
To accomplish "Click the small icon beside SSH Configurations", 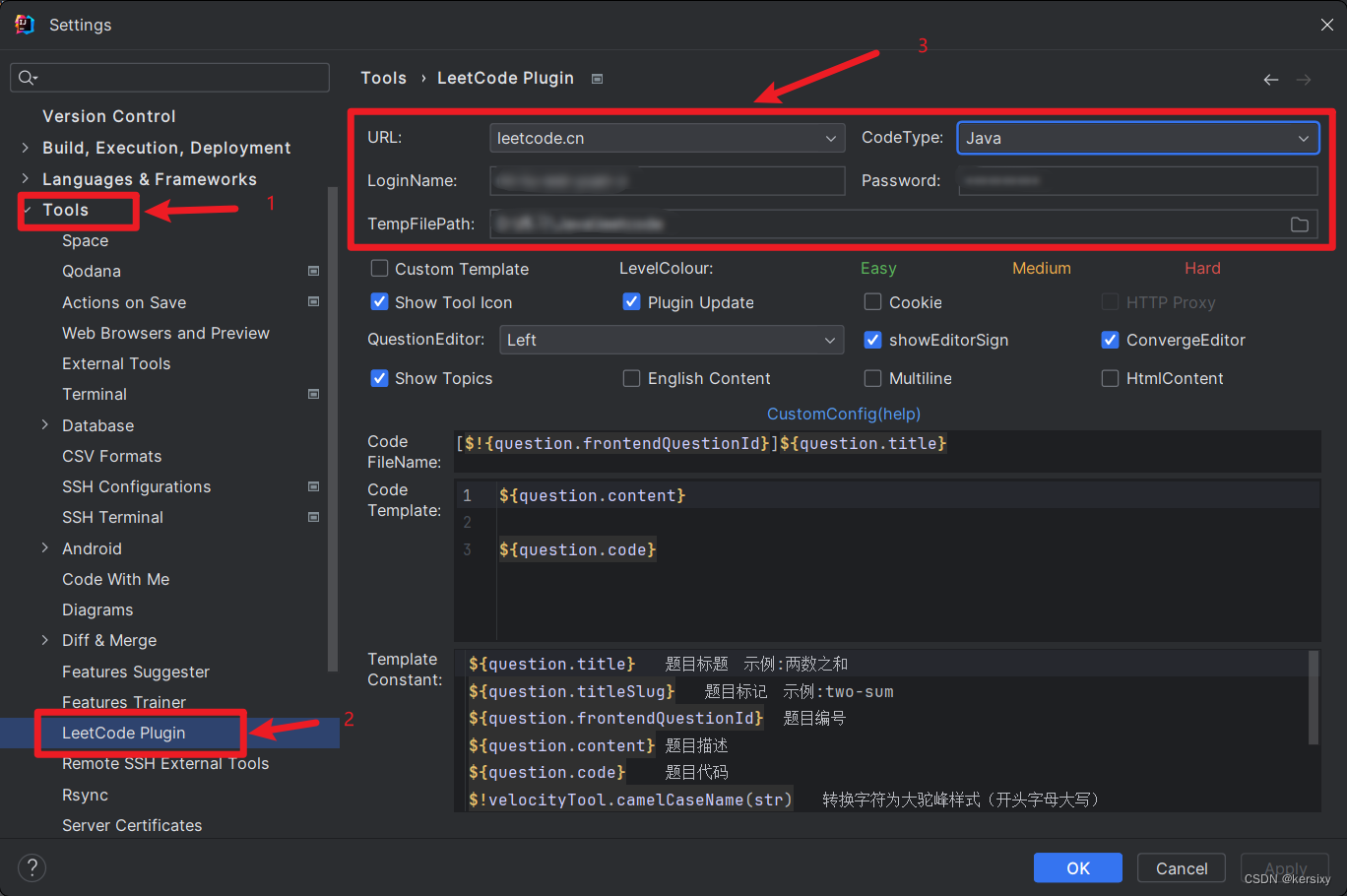I will click(x=313, y=485).
